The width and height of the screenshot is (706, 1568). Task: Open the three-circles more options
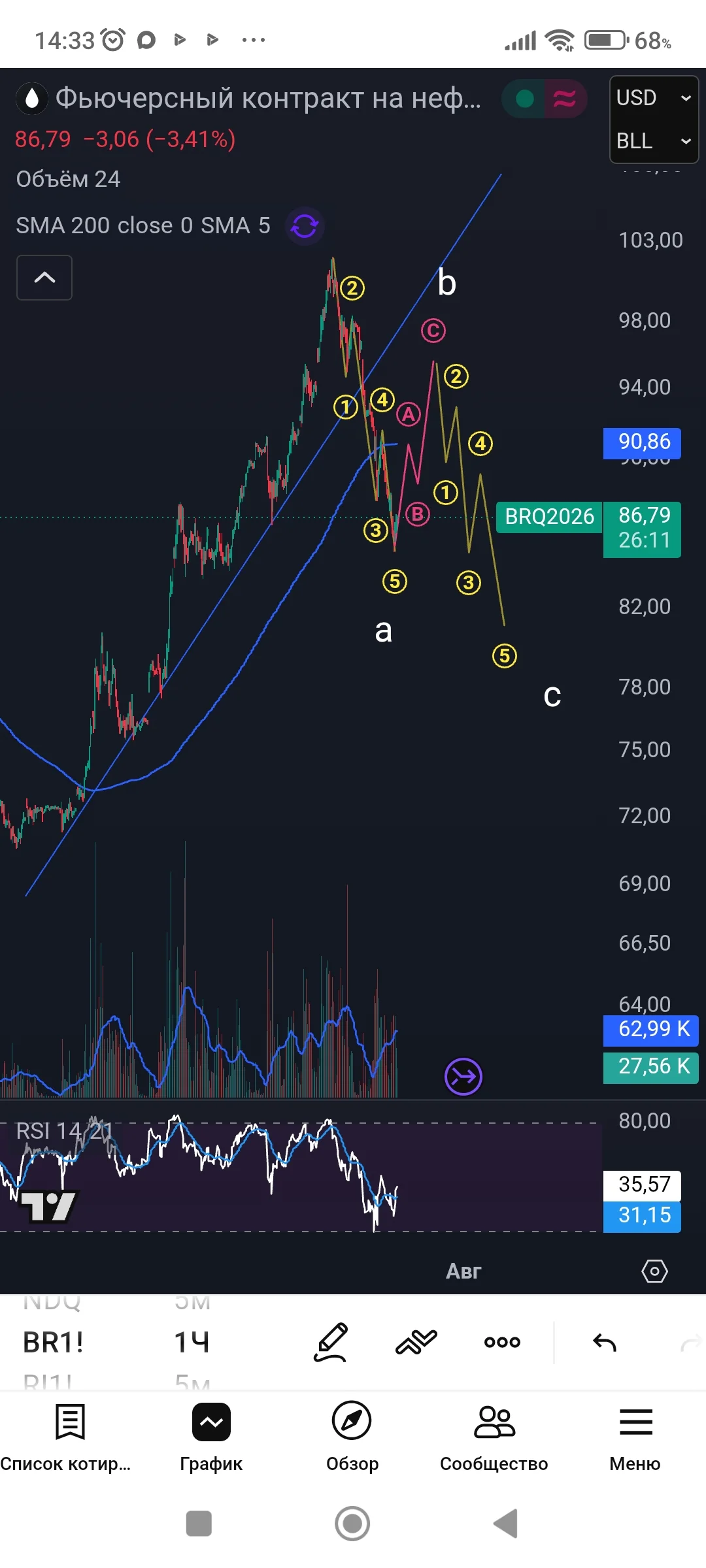(502, 1343)
